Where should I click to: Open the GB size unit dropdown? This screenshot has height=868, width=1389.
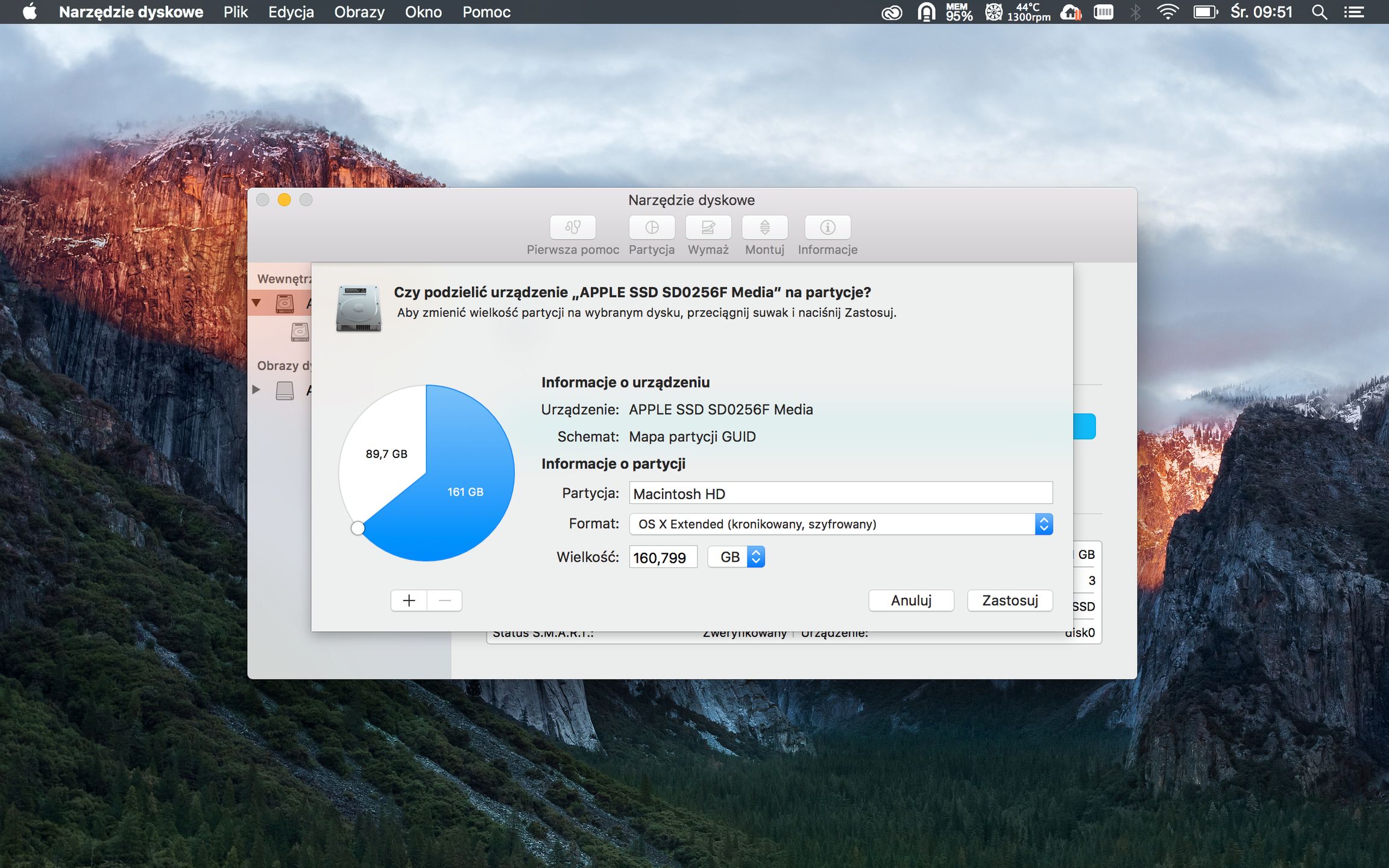pos(736,557)
